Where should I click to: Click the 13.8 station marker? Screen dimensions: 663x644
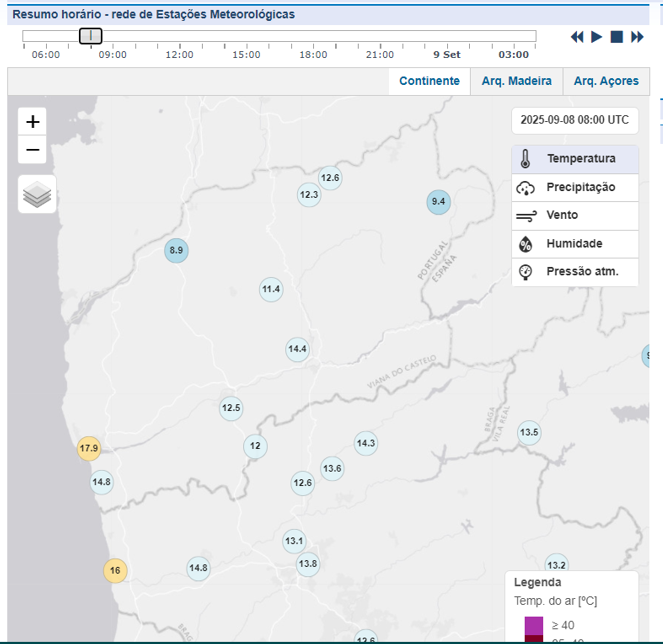[x=307, y=564]
